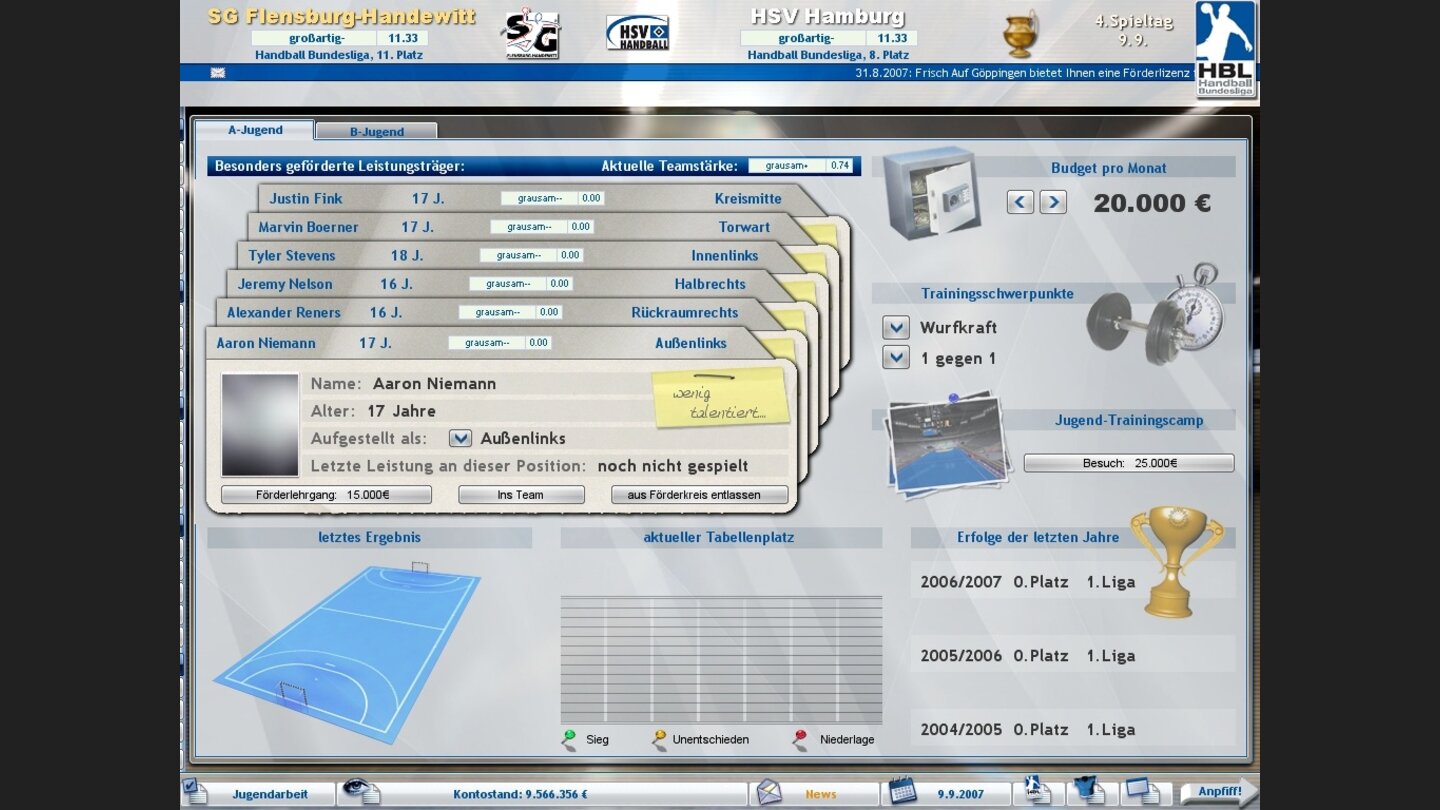Click the aktueller Tabellenplatz chart area
Image resolution: width=1440 pixels, height=810 pixels.
tap(721, 659)
